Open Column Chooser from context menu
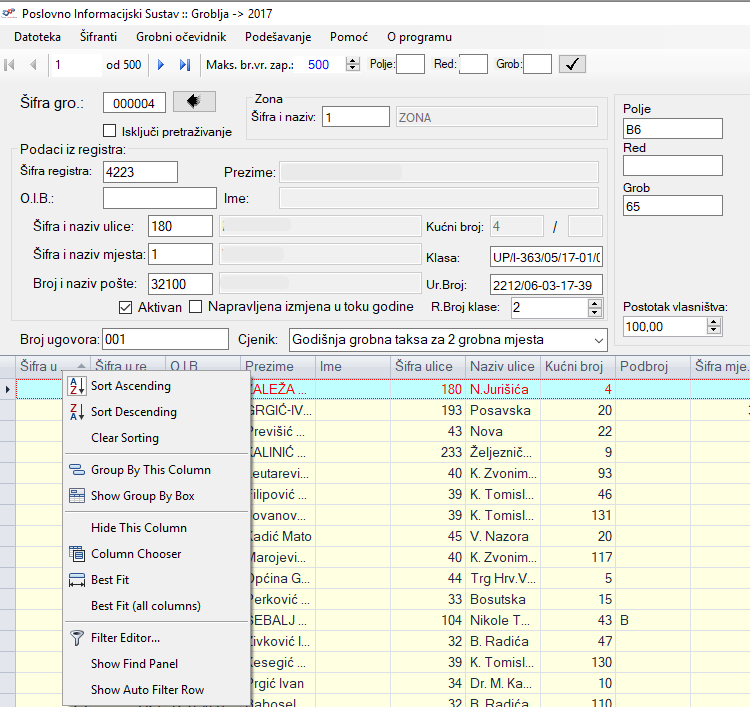 coord(136,554)
